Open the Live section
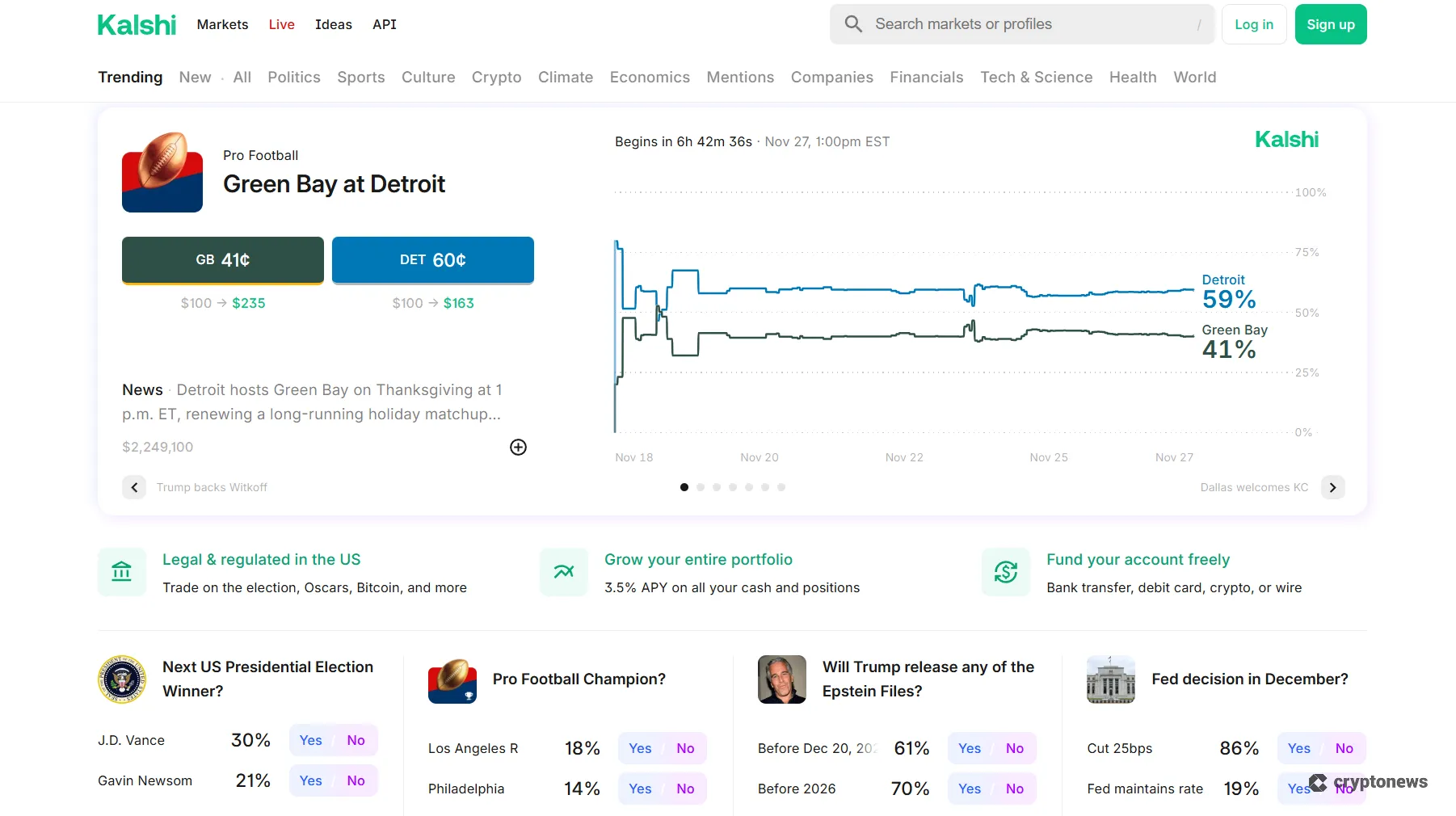Viewport: 1456px width, 816px height. pyautogui.click(x=281, y=24)
